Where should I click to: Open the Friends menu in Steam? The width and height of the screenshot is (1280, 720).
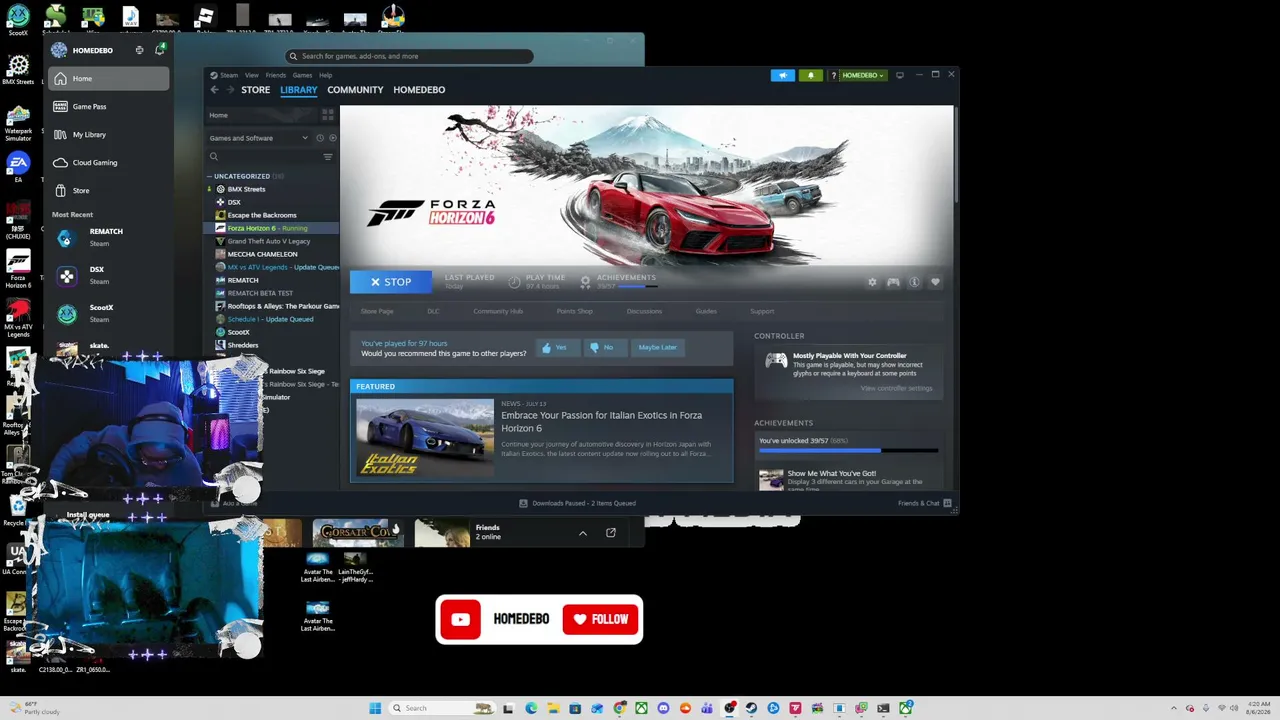275,75
